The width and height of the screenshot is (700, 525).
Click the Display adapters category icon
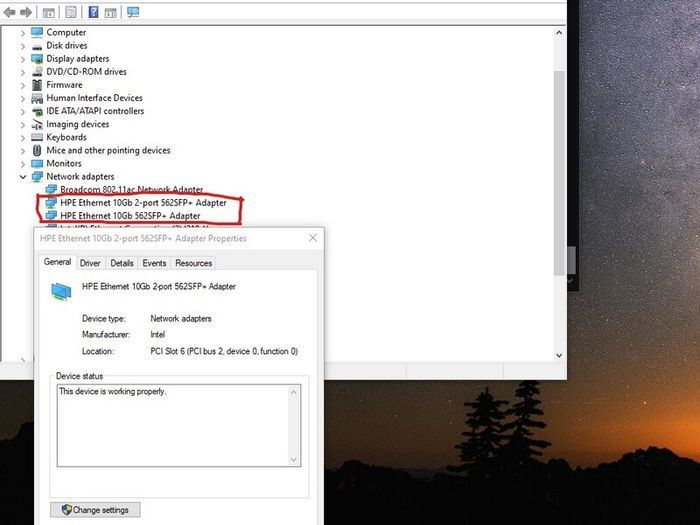[37, 59]
